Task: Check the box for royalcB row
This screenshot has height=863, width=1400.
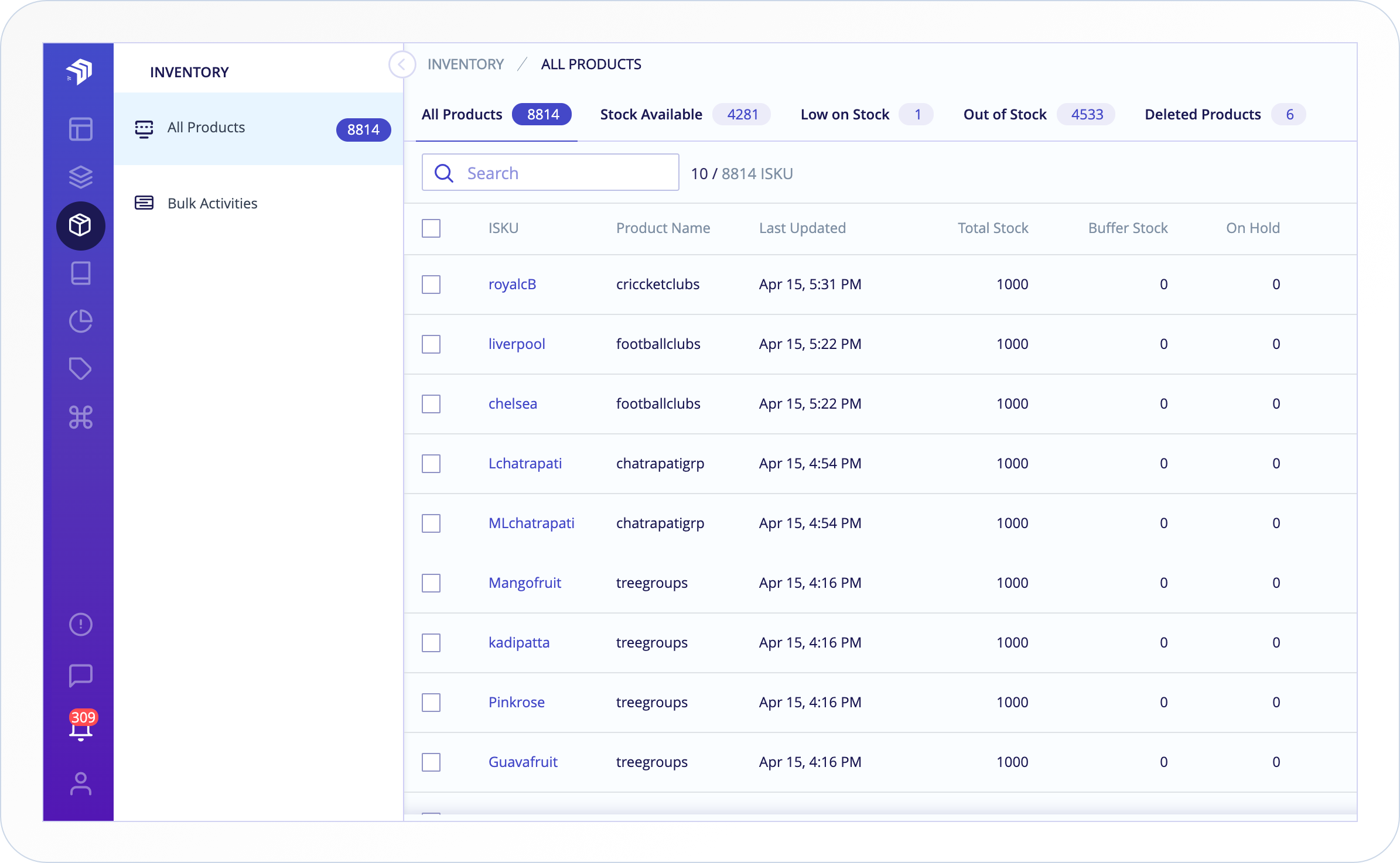Action: (x=431, y=285)
